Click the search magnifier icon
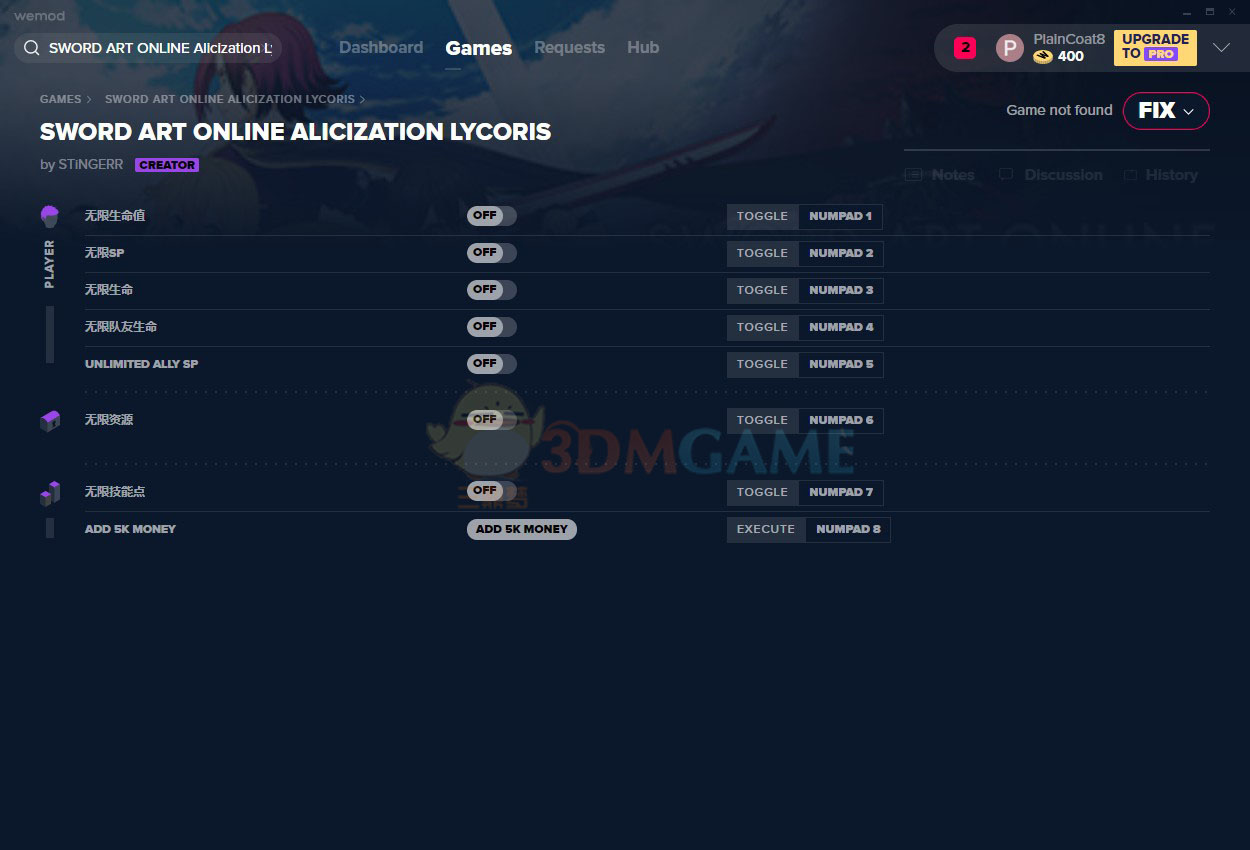 click(31, 48)
